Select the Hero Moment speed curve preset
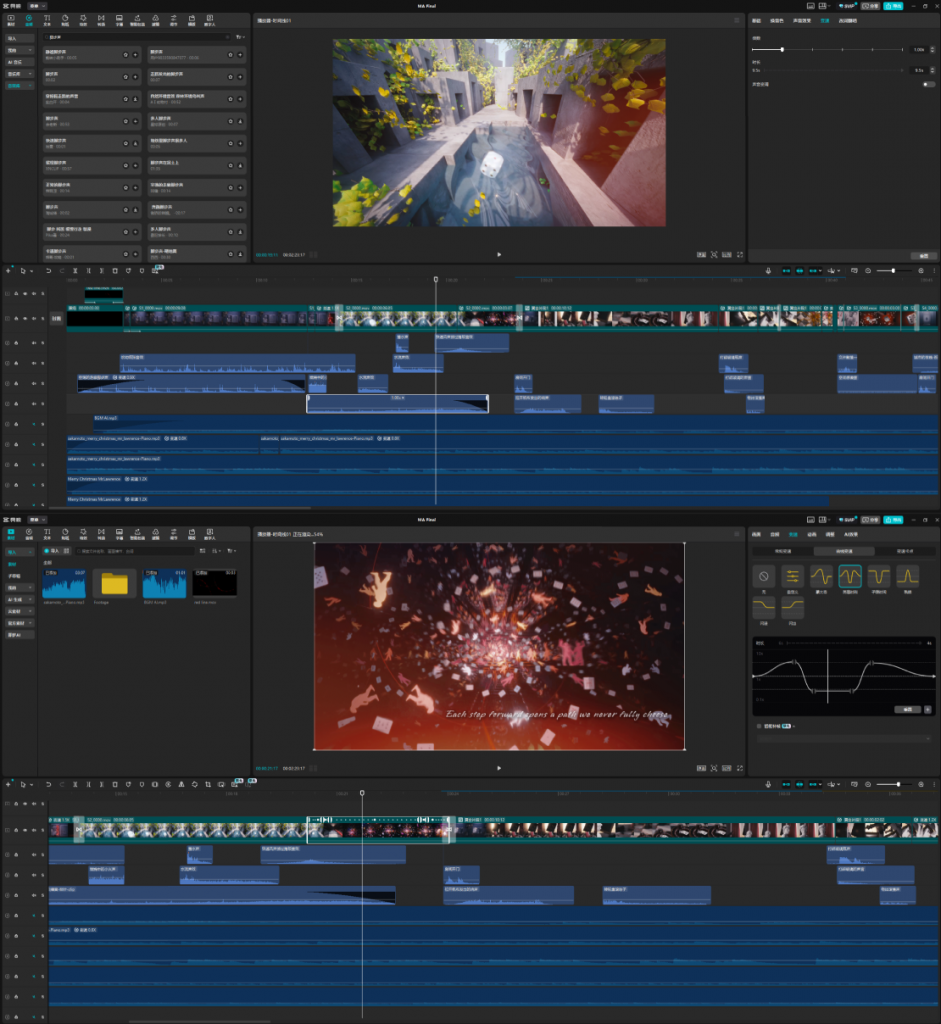This screenshot has height=1024, width=941. pos(850,576)
